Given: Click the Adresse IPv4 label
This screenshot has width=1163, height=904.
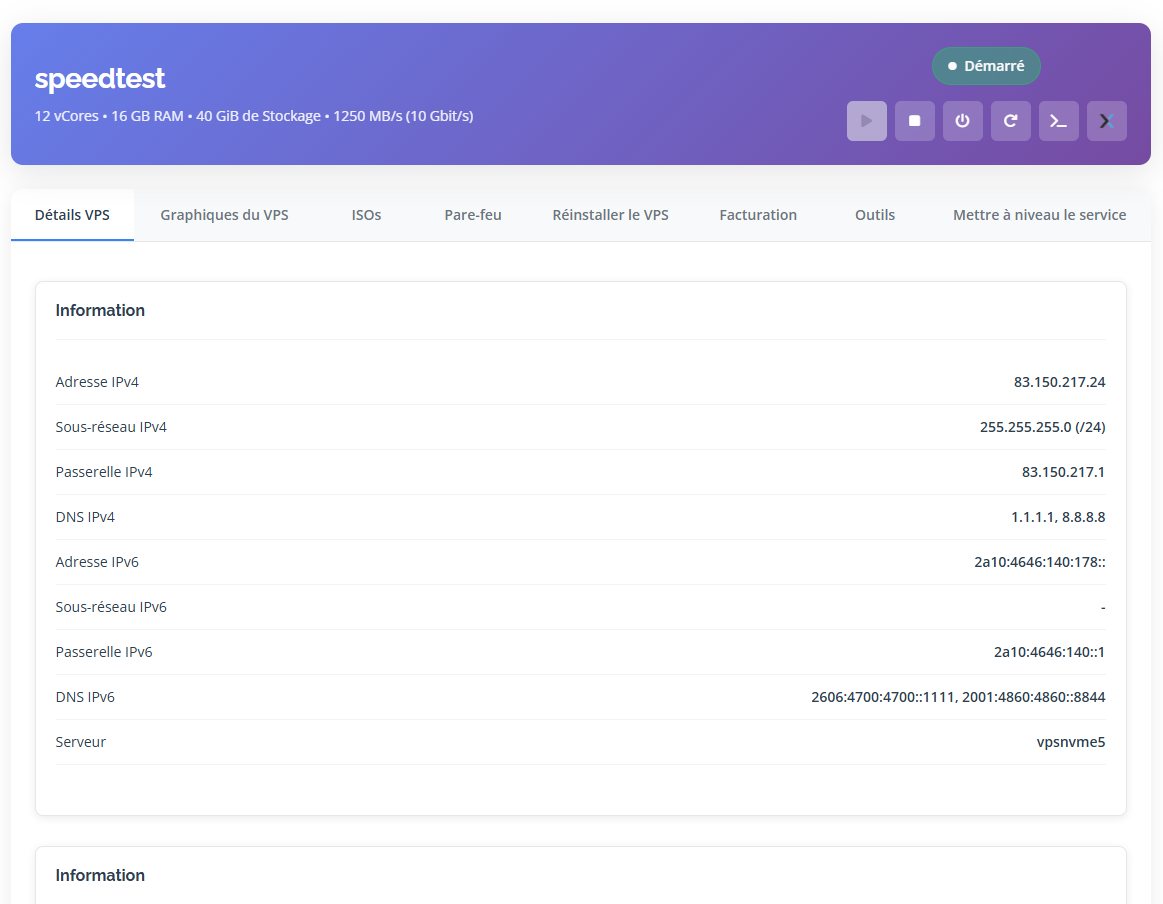Looking at the screenshot, I should pyautogui.click(x=97, y=382).
